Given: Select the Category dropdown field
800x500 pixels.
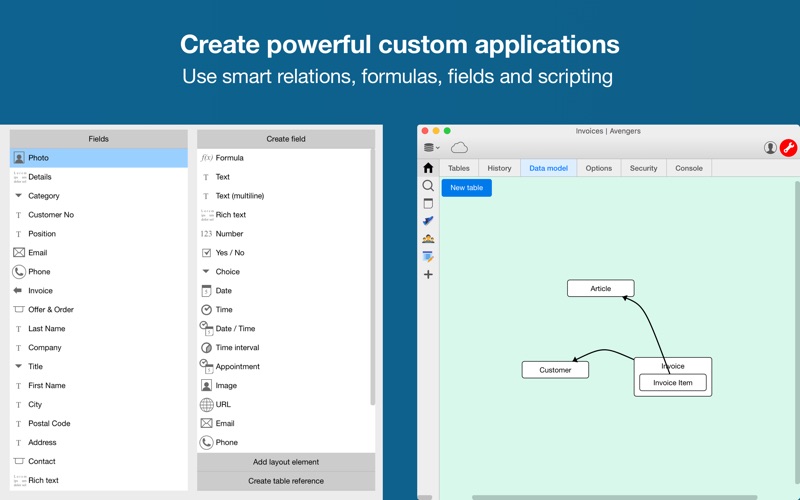Looking at the screenshot, I should pyautogui.click(x=43, y=196).
